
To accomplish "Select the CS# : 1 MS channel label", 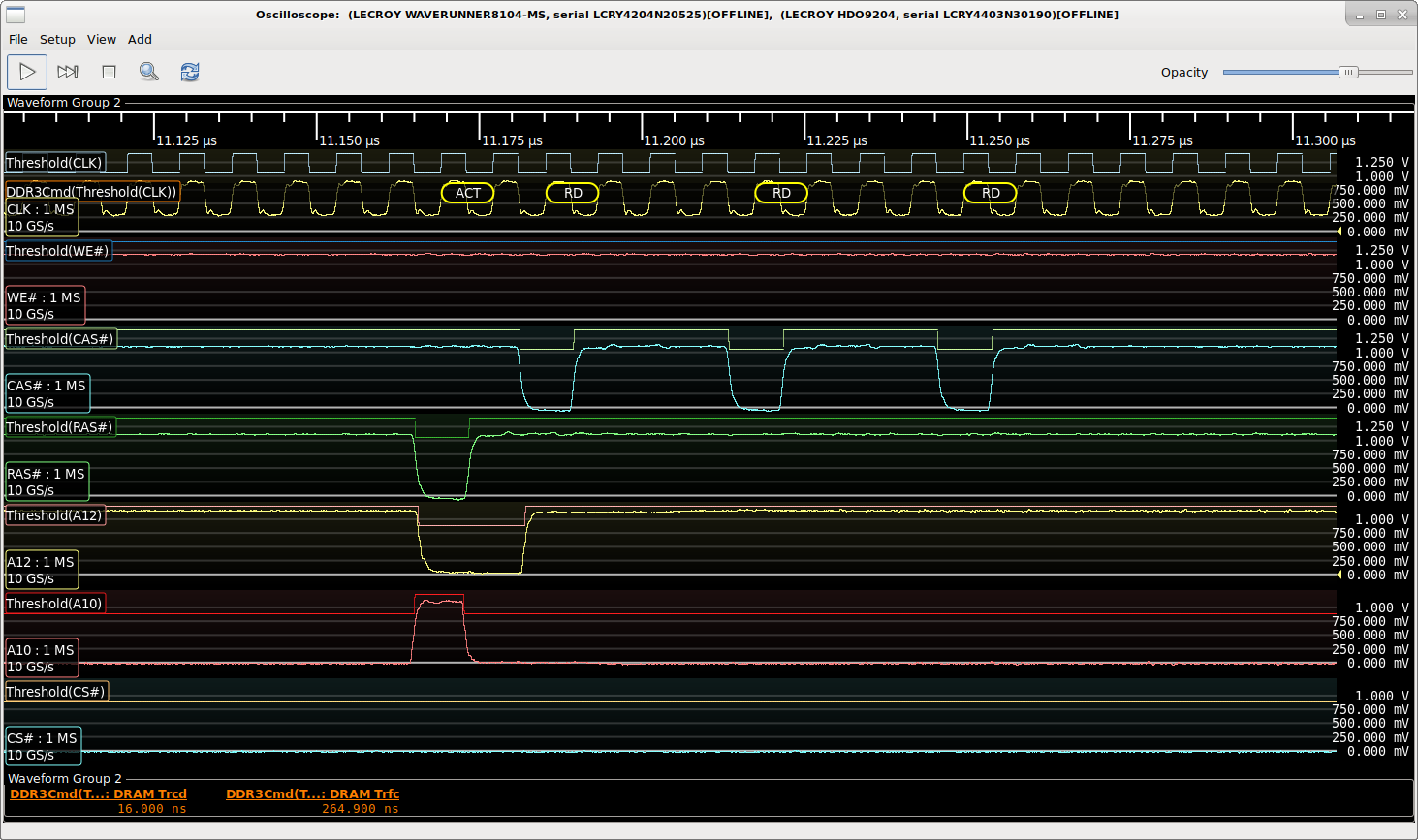I will [x=43, y=746].
